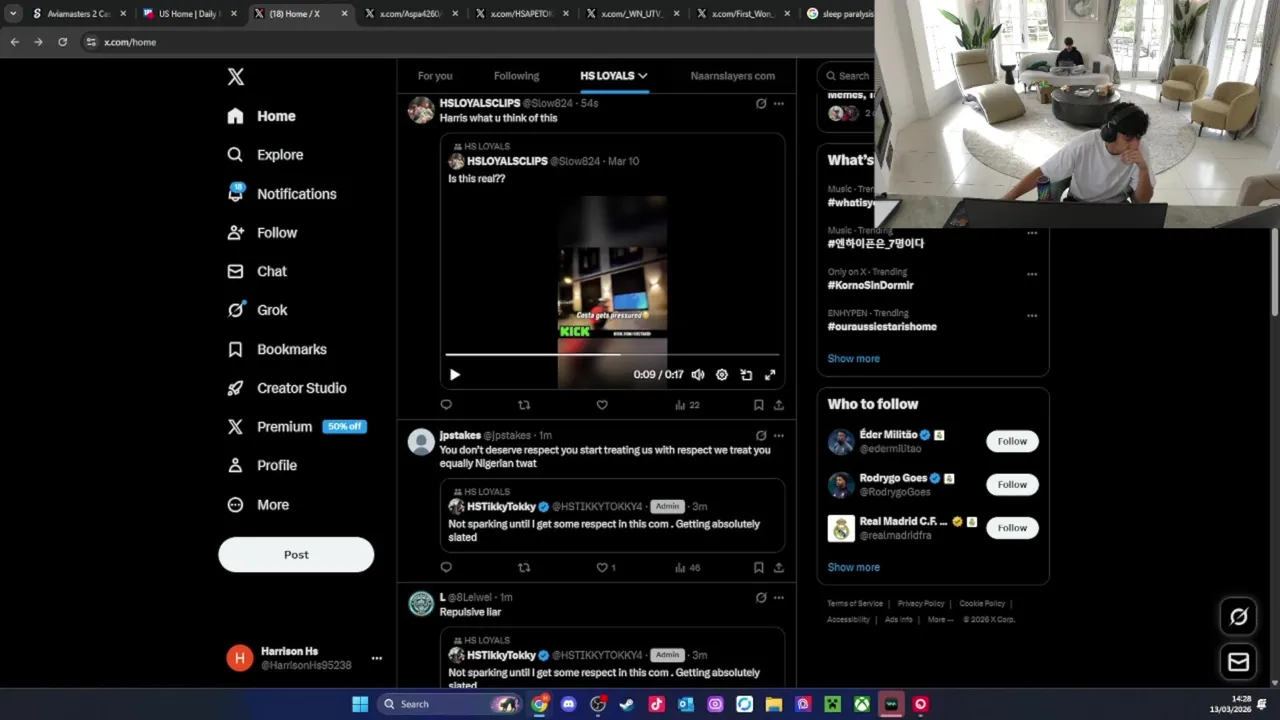The image size is (1280, 720).
Task: Reply to the HSLOYALSCLIPS post
Action: pos(446,405)
